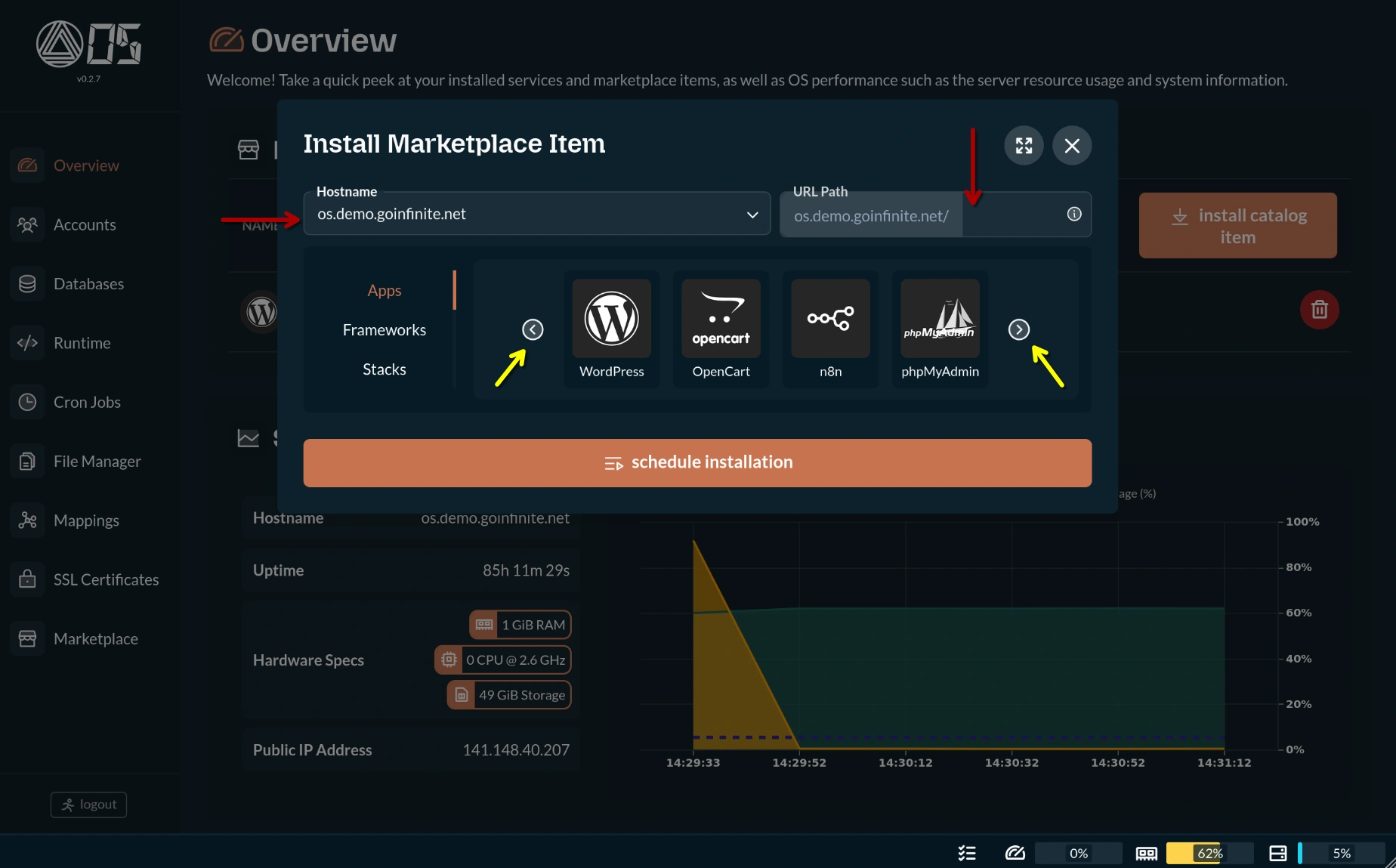
Task: Close the Install Marketplace Item dialog
Action: click(x=1071, y=145)
